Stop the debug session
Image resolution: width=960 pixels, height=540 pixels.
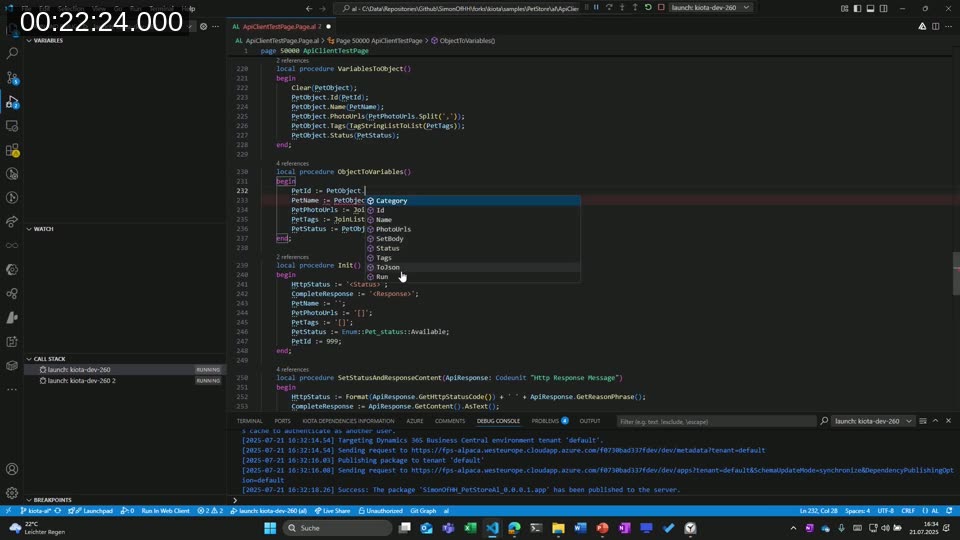pyautogui.click(x=661, y=7)
